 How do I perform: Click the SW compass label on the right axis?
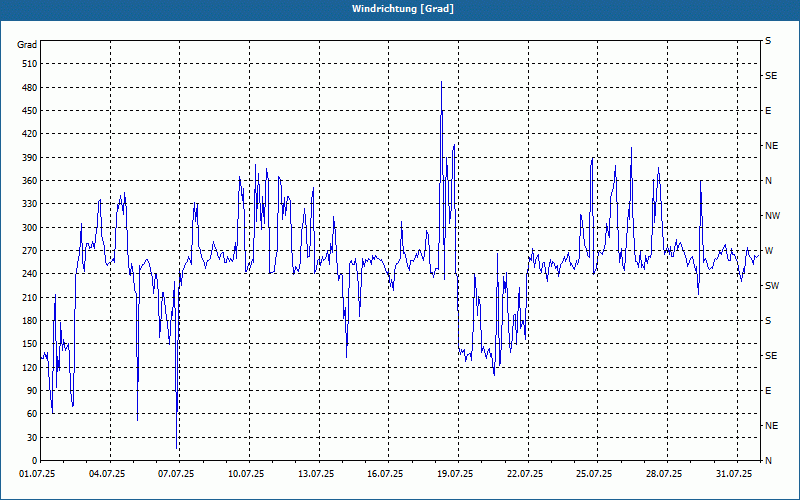(772, 286)
